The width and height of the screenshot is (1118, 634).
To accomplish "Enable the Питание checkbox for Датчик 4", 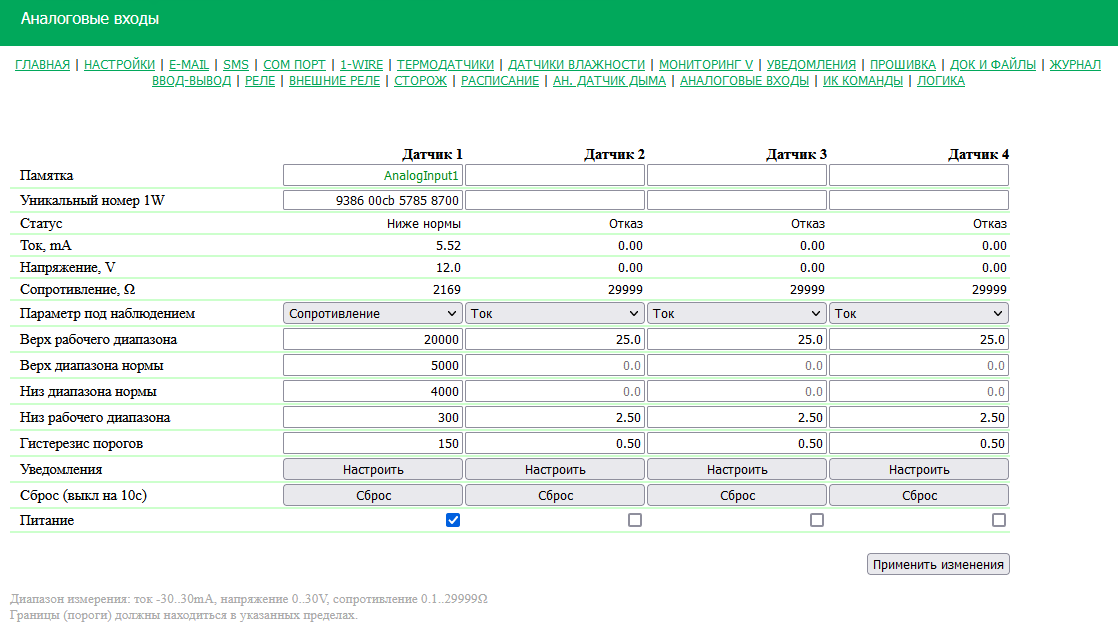I will (x=999, y=520).
